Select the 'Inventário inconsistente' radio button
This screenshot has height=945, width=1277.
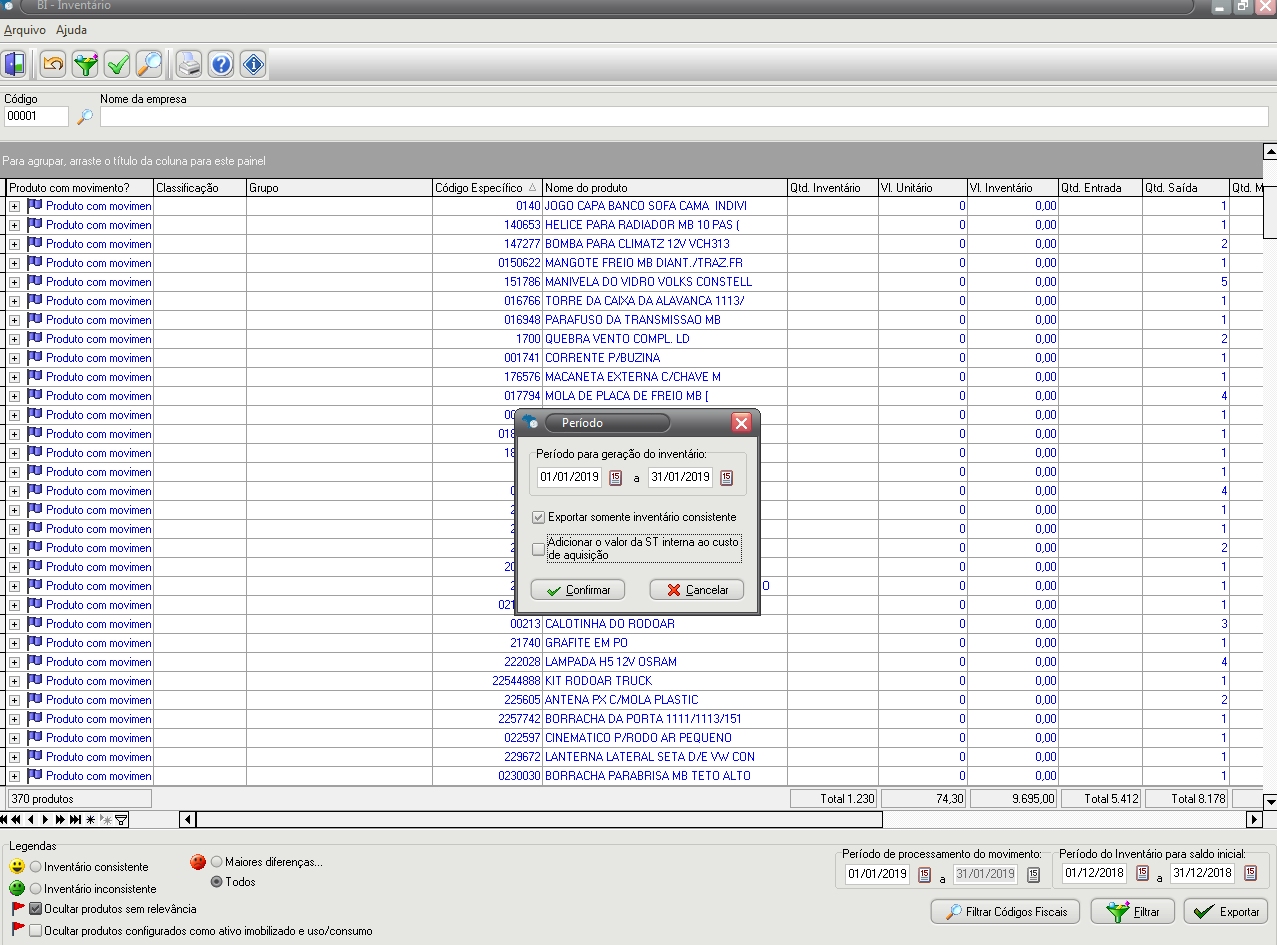pos(36,888)
